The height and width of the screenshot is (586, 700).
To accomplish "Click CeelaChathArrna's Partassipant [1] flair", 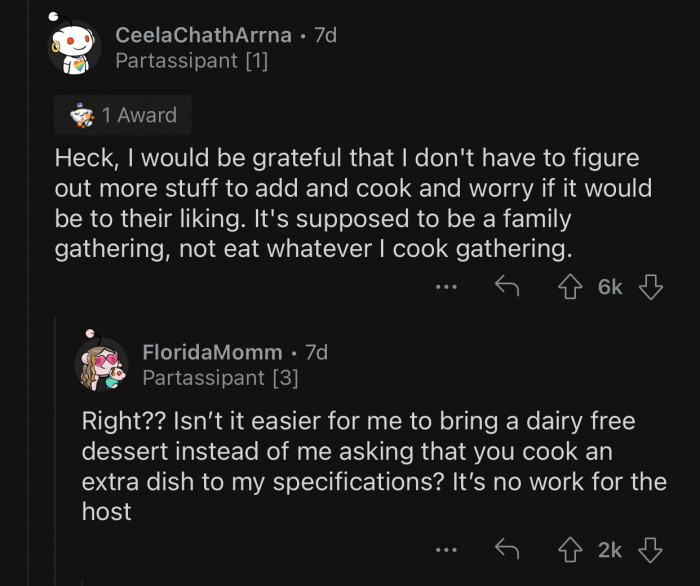I will [x=192, y=61].
